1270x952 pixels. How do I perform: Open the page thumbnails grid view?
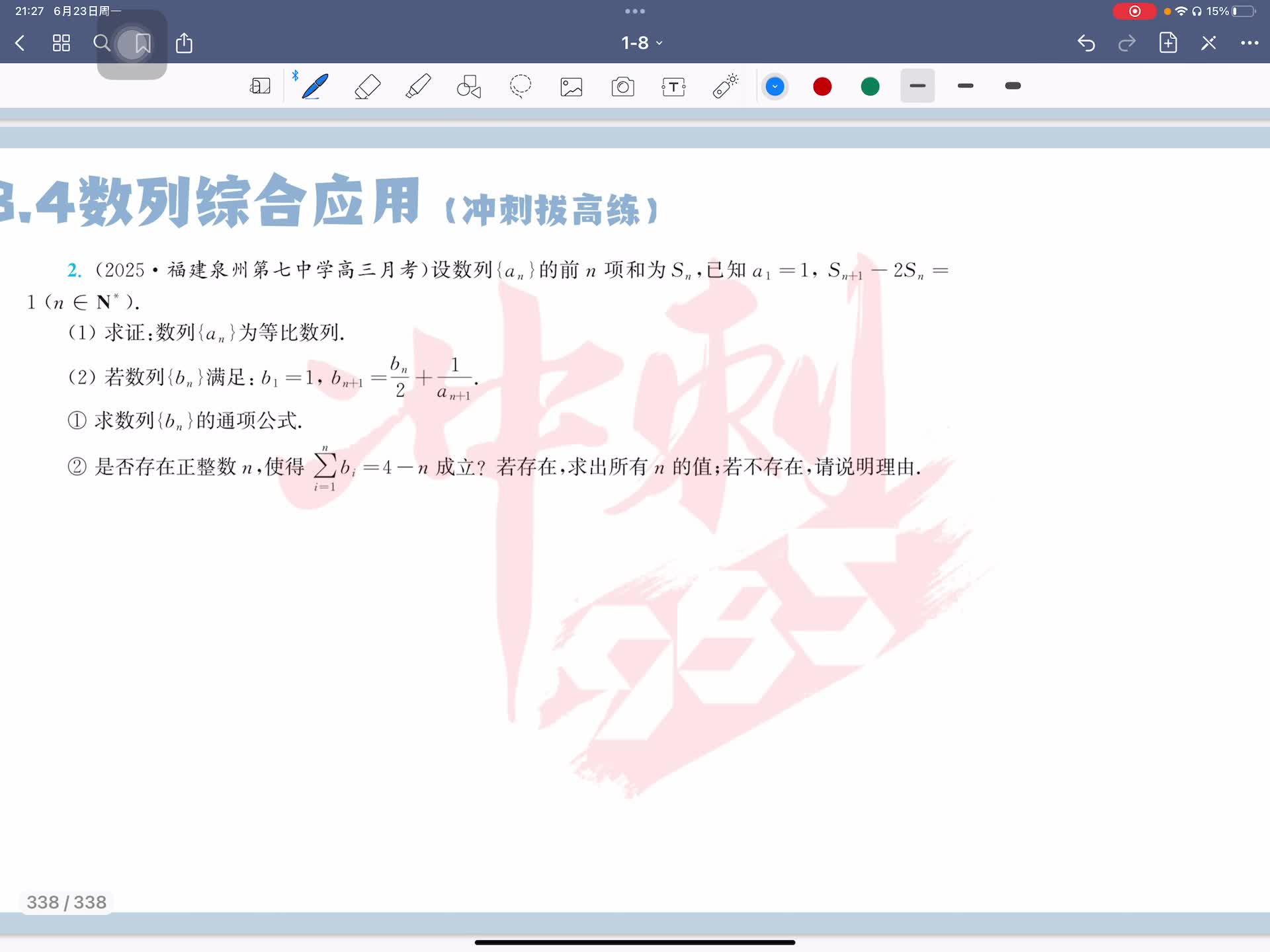point(62,44)
